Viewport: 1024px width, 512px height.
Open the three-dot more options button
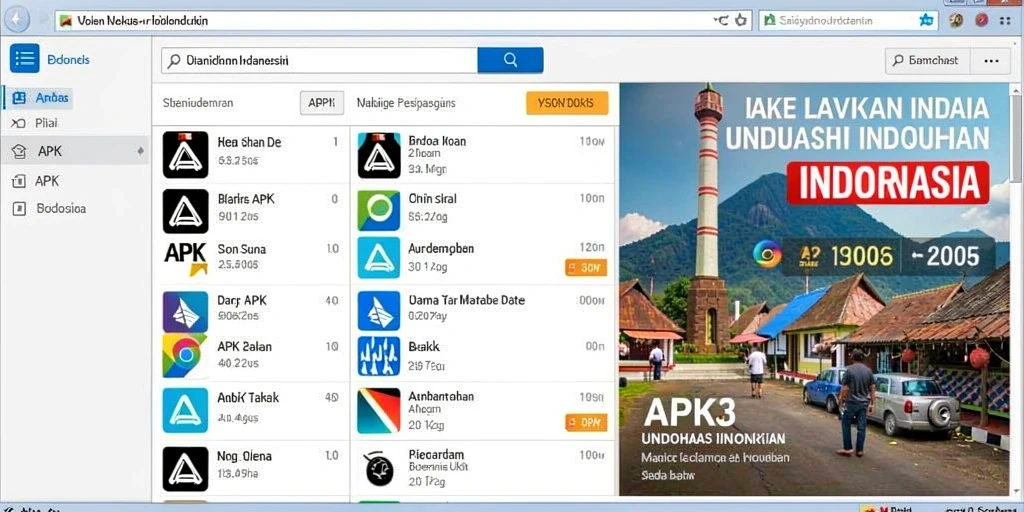tap(991, 60)
